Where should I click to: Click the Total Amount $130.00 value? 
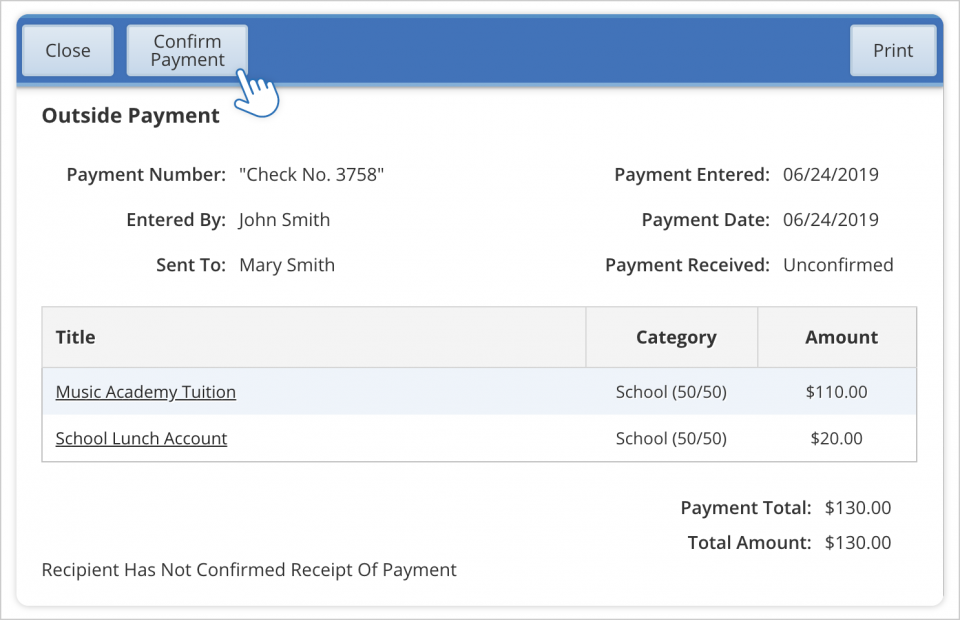(x=858, y=542)
